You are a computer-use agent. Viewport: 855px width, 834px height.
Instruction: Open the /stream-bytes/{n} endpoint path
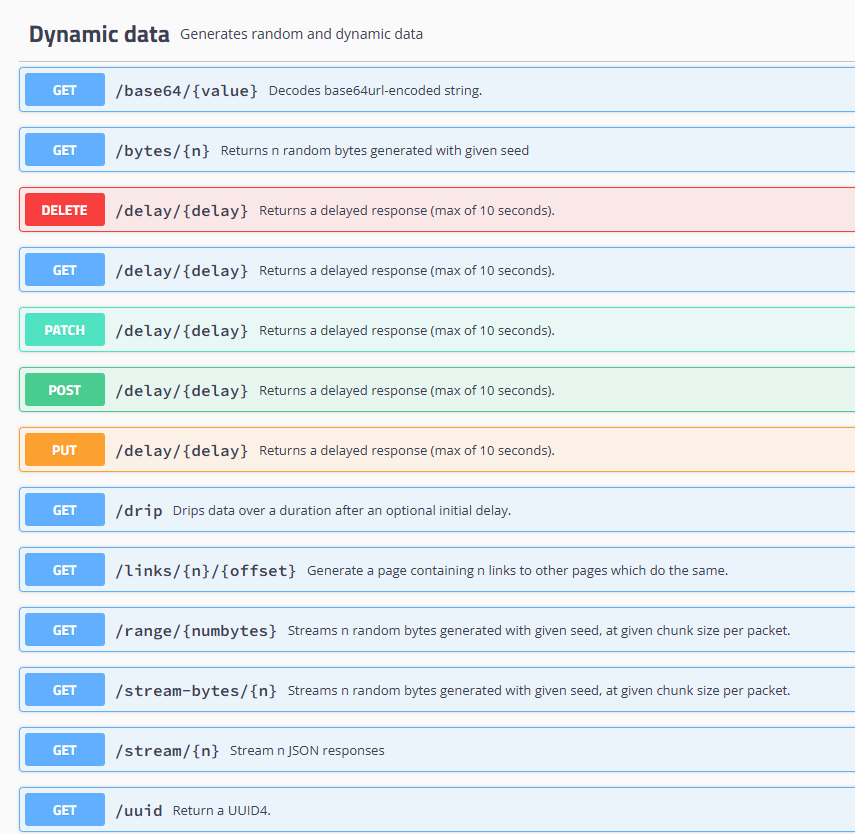(x=196, y=690)
